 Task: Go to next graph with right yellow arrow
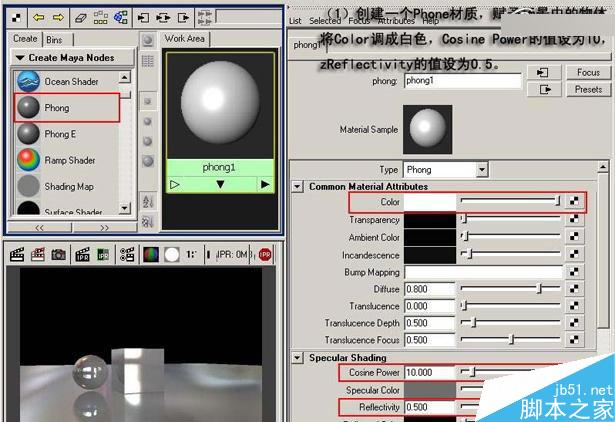point(58,18)
